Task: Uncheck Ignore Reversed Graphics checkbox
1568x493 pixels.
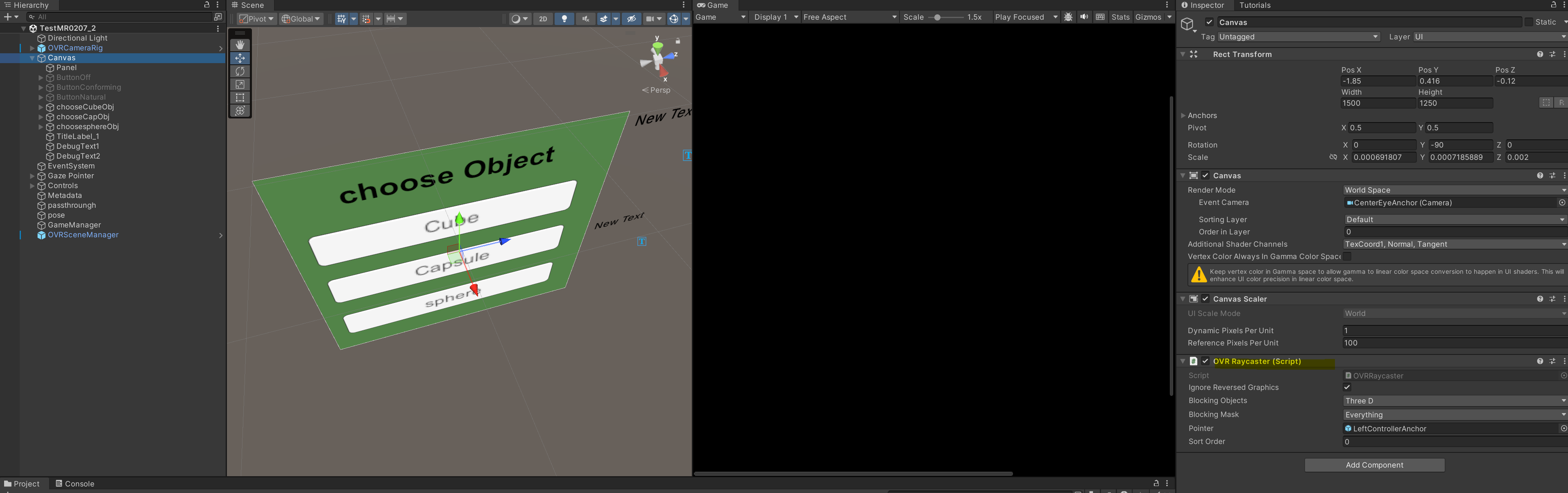Action: click(x=1347, y=387)
